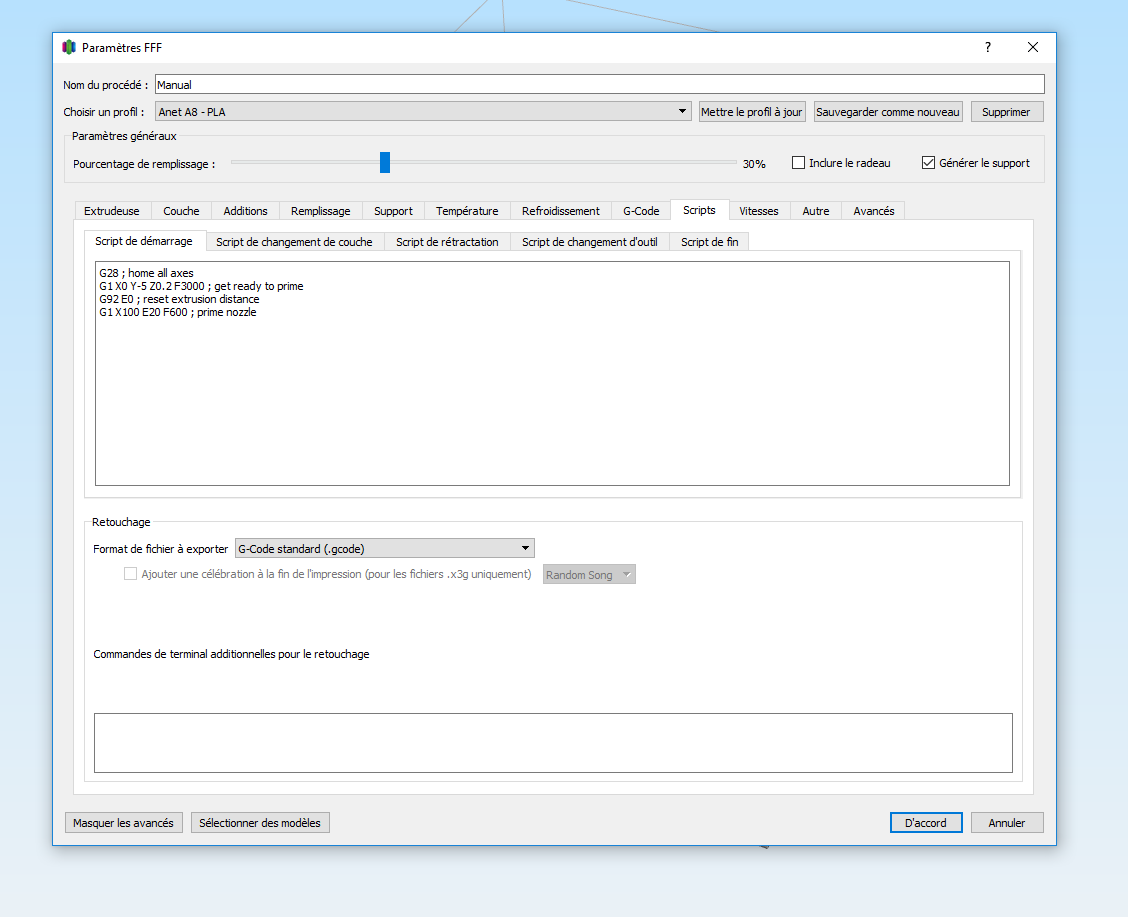Select the Refroidissement tab
This screenshot has width=1128, height=917.
(561, 211)
